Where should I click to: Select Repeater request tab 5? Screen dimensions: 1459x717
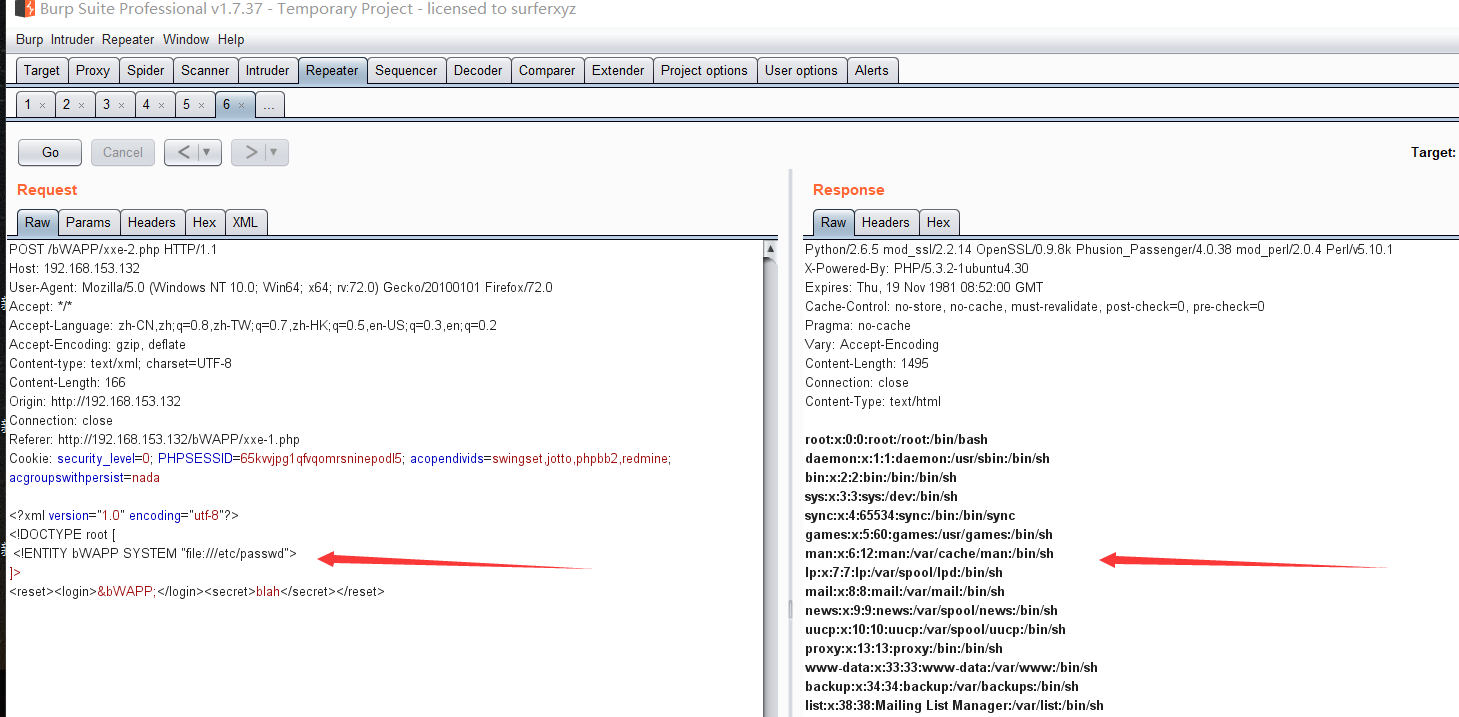point(186,104)
